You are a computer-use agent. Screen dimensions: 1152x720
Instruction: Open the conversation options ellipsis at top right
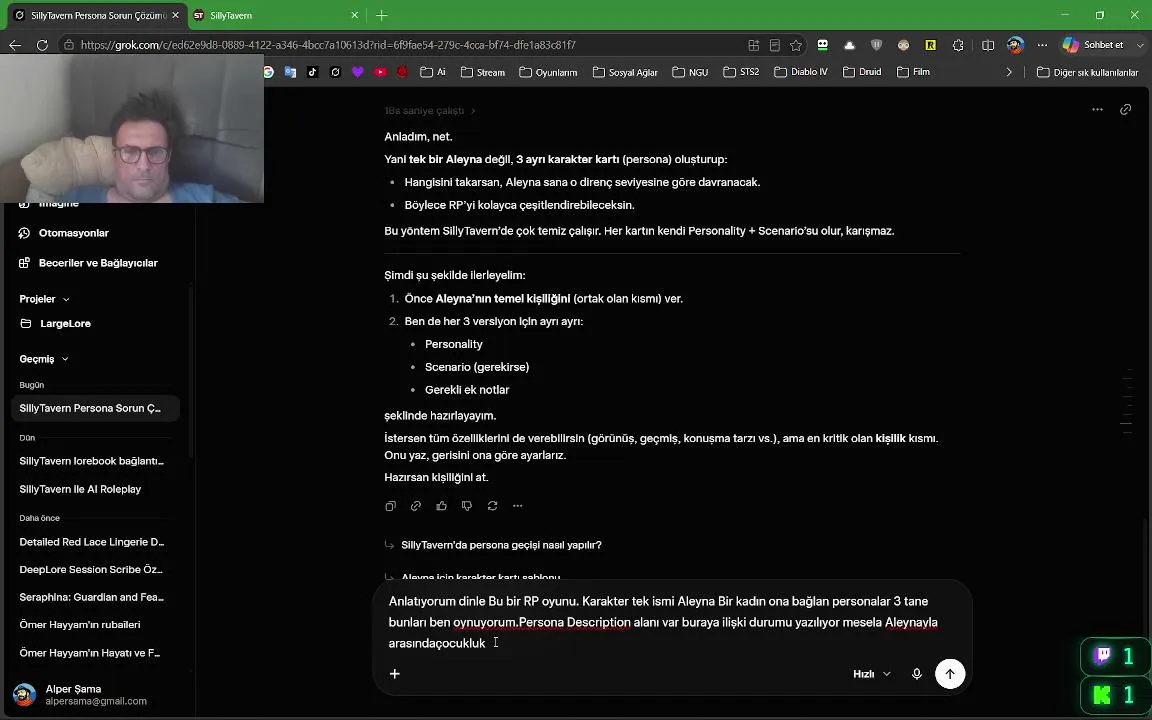(x=1097, y=109)
